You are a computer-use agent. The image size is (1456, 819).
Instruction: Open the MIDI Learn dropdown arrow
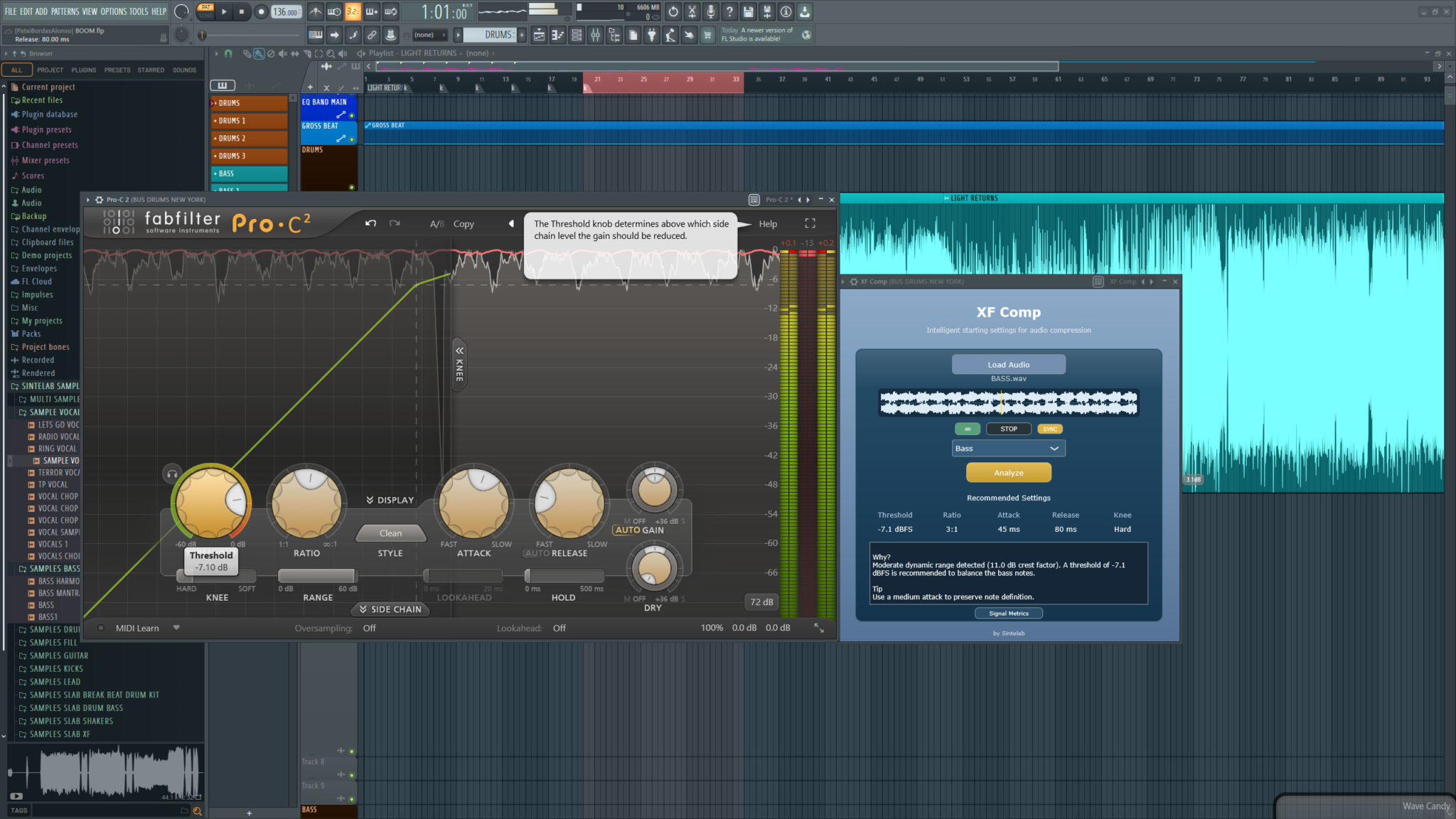pyautogui.click(x=176, y=628)
